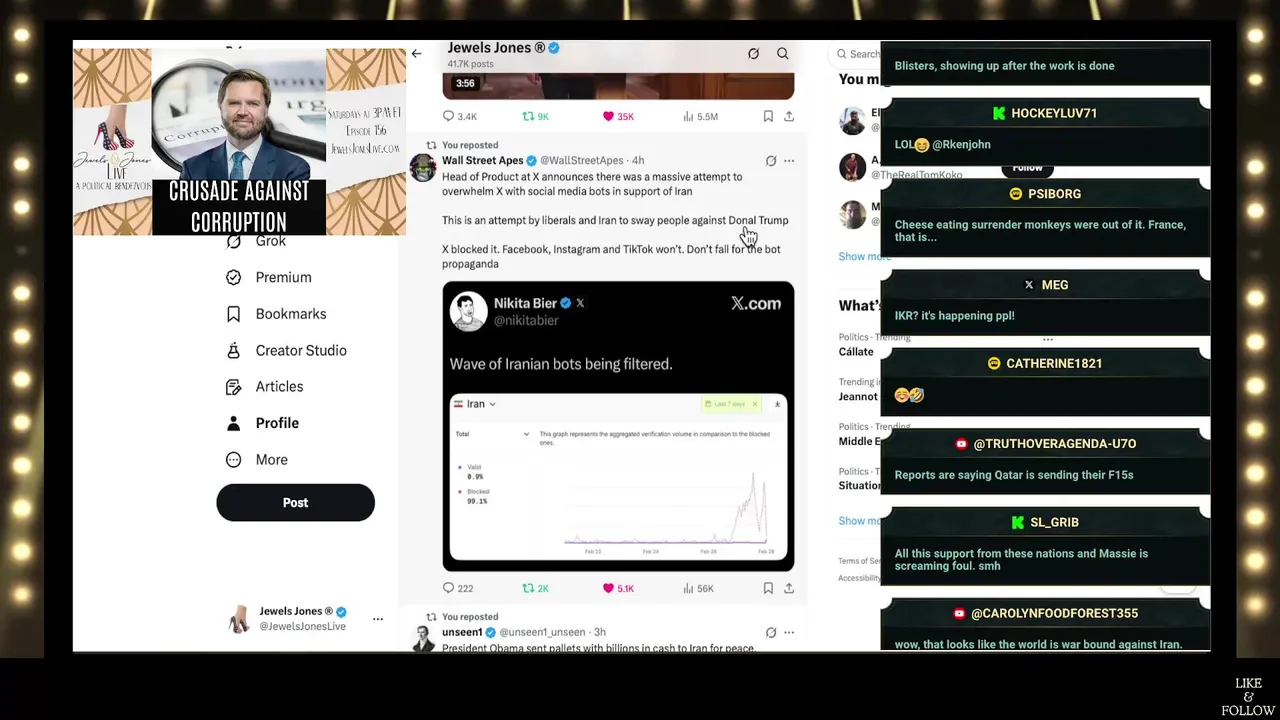
Task: Open the search icon in profile header
Action: [x=783, y=54]
